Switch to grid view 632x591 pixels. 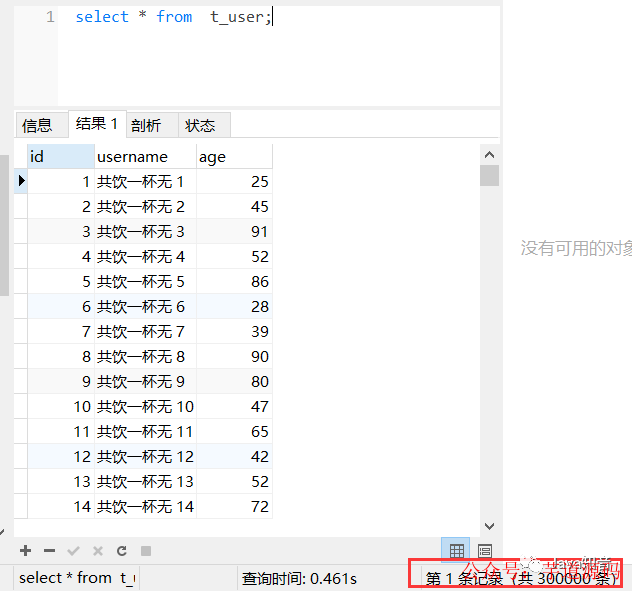coord(456,550)
